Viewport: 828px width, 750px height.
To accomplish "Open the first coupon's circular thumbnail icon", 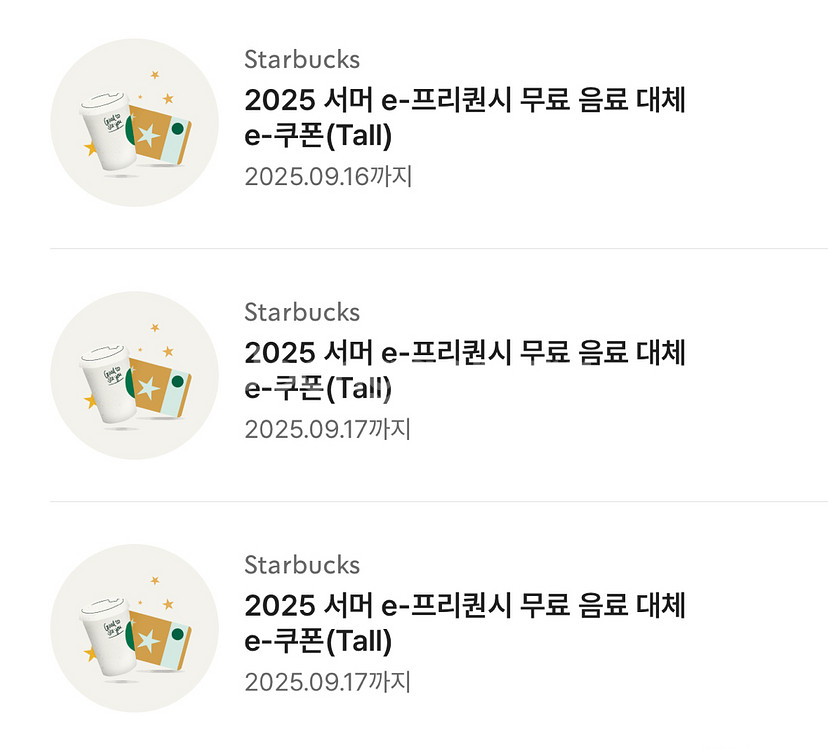I will [134, 123].
